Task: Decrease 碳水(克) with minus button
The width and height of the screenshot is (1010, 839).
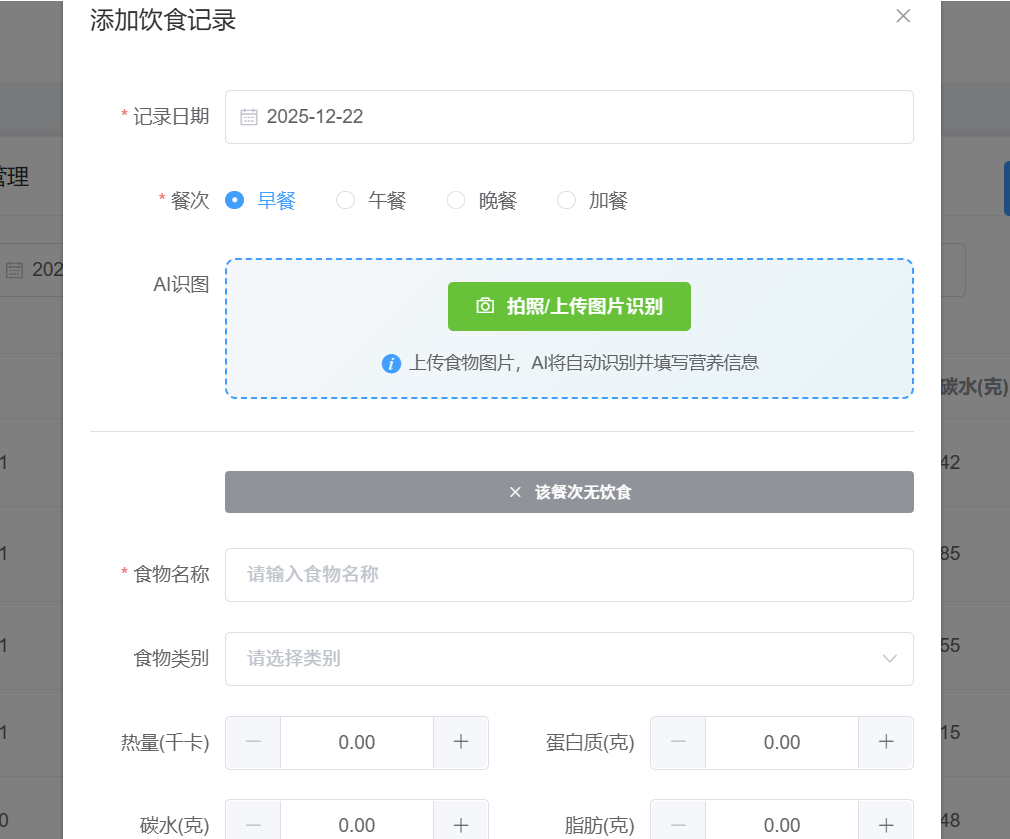Action: (x=253, y=825)
